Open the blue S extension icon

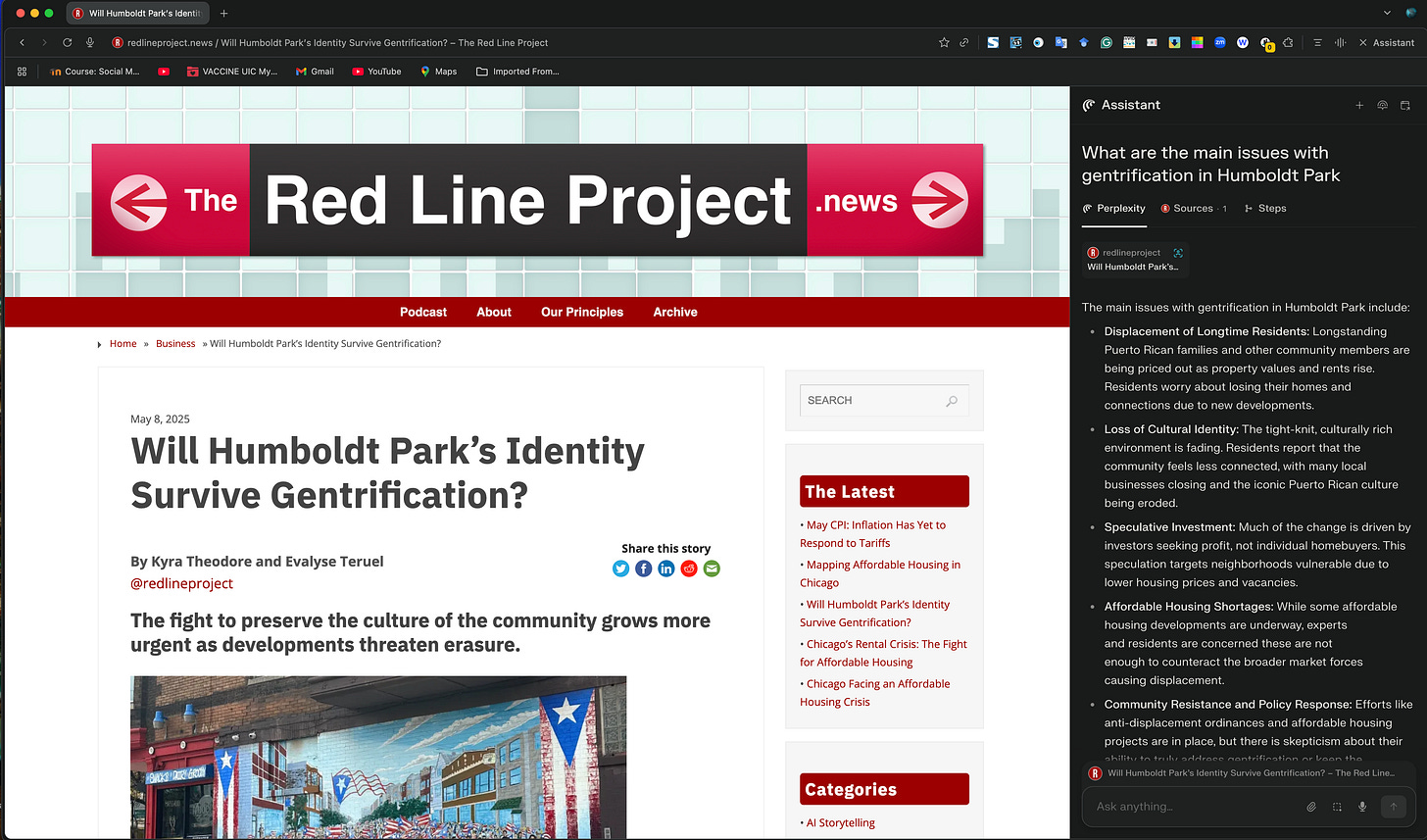coord(993,42)
